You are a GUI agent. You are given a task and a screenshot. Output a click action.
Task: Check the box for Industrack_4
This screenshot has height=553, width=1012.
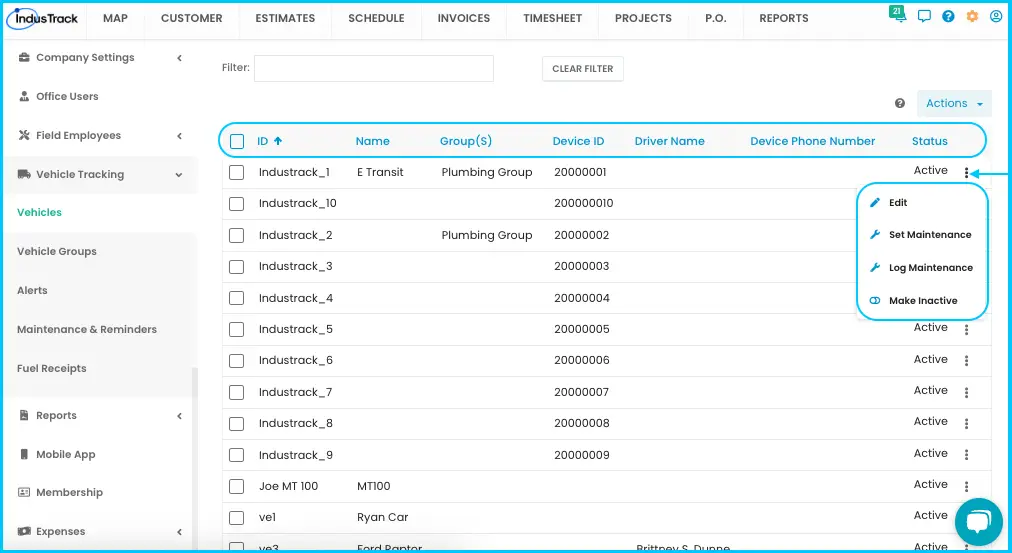point(236,298)
